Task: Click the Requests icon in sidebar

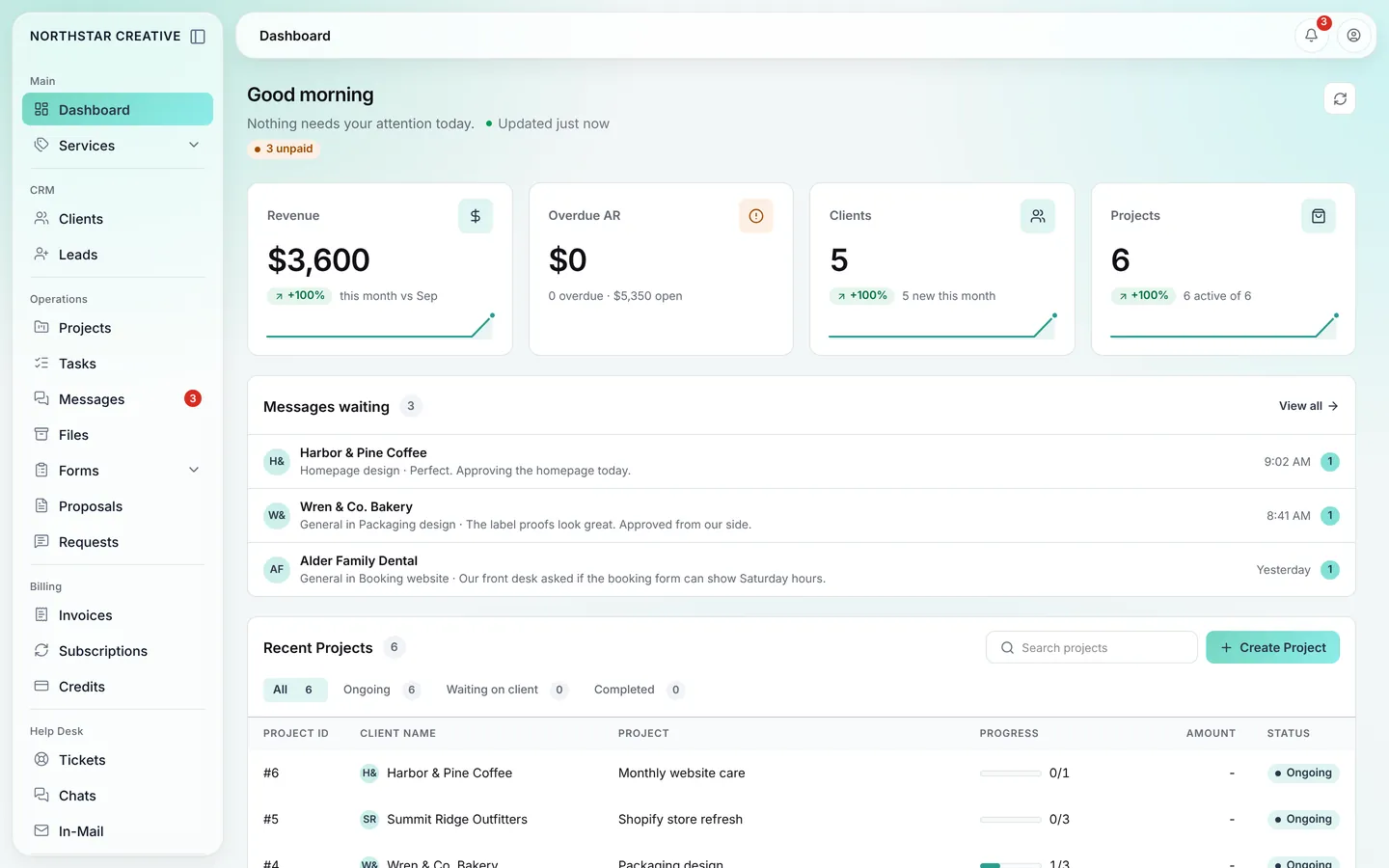Action: (x=41, y=541)
